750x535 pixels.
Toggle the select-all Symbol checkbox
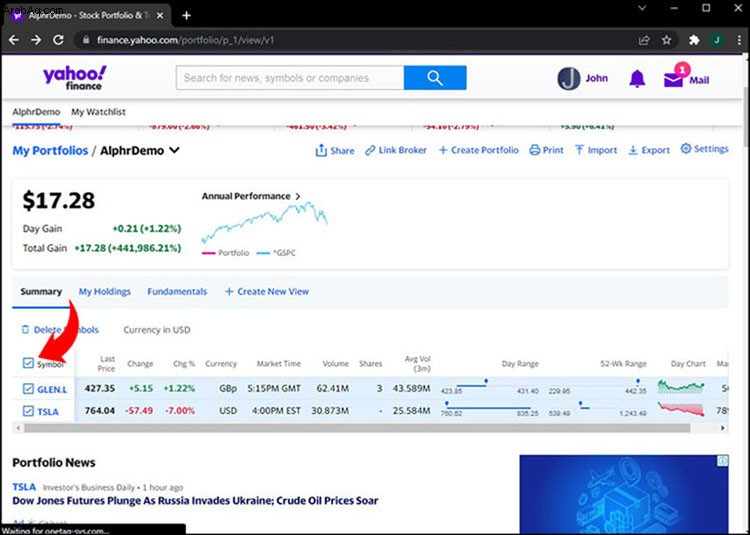click(28, 363)
